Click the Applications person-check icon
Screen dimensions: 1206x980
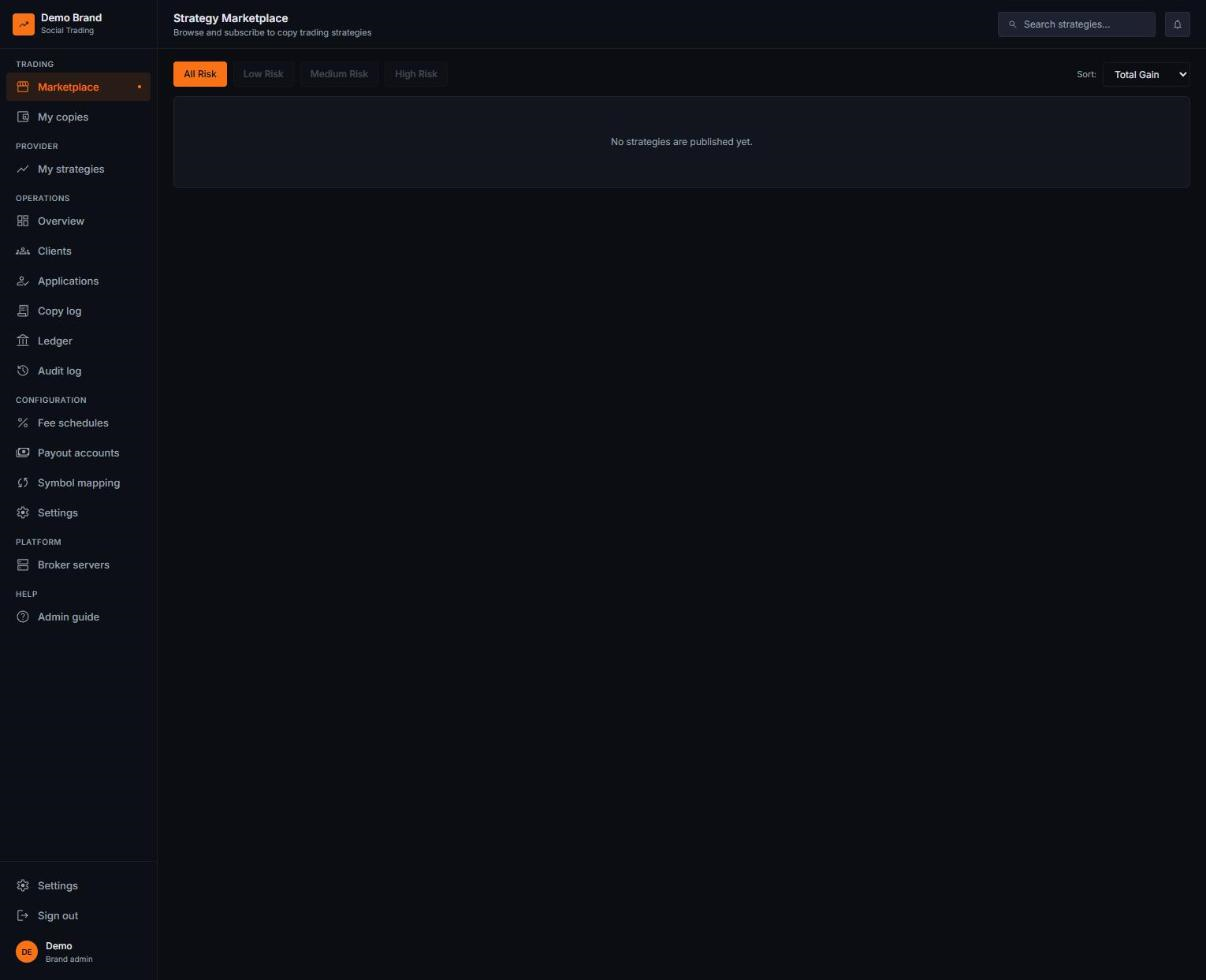[23, 281]
